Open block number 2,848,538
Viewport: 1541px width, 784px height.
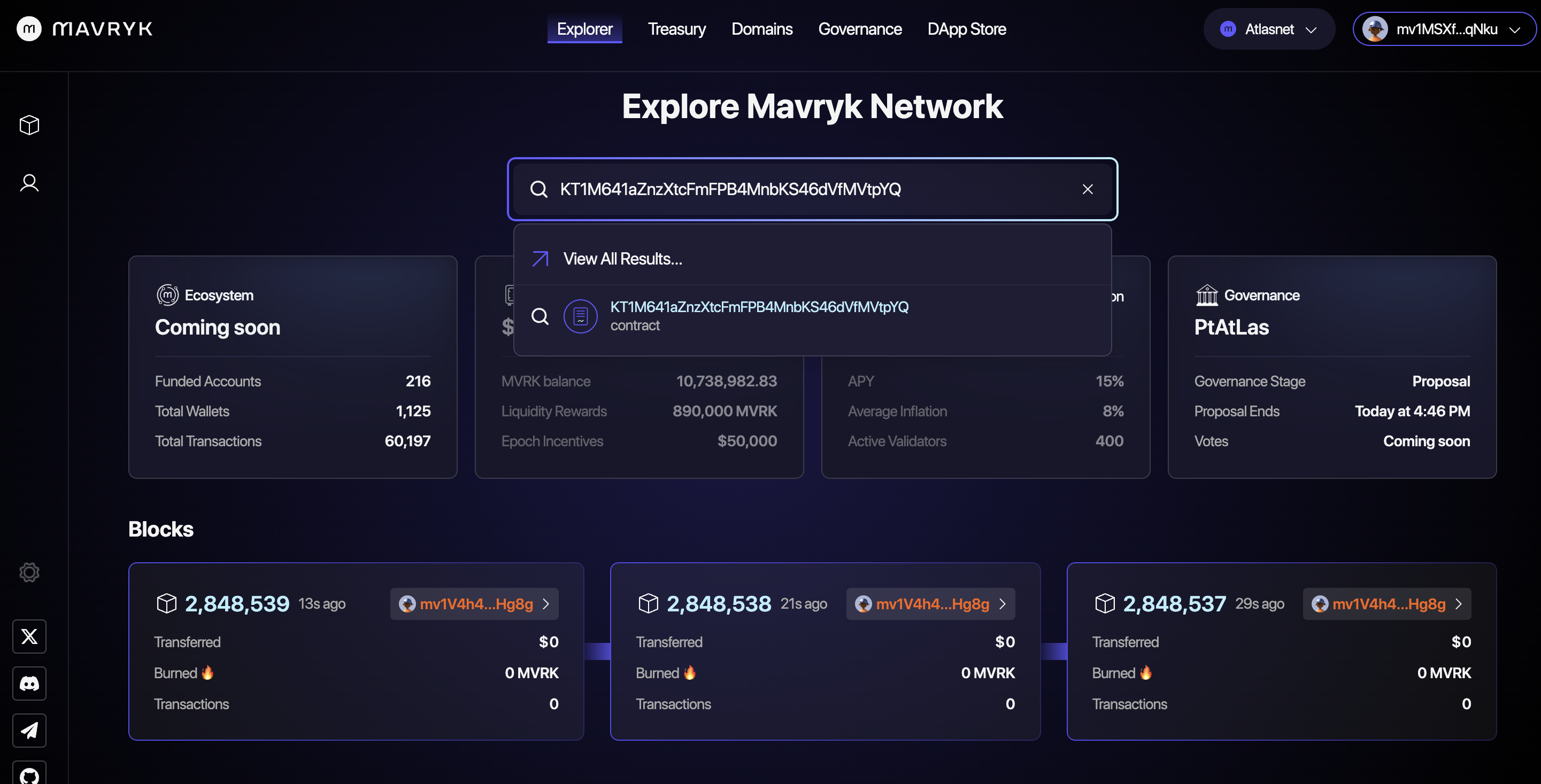tap(719, 604)
